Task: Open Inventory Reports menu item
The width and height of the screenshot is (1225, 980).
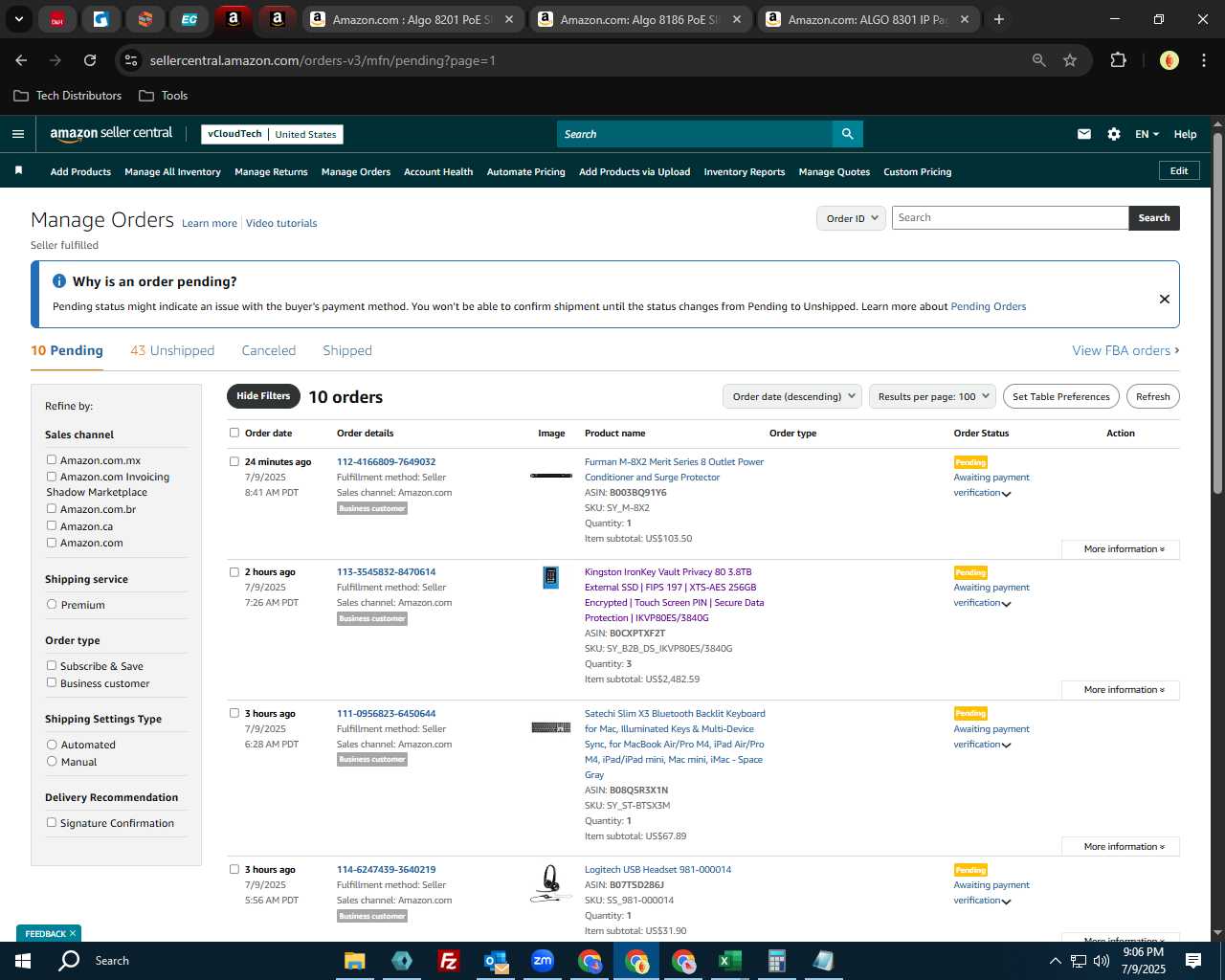Action: (745, 172)
